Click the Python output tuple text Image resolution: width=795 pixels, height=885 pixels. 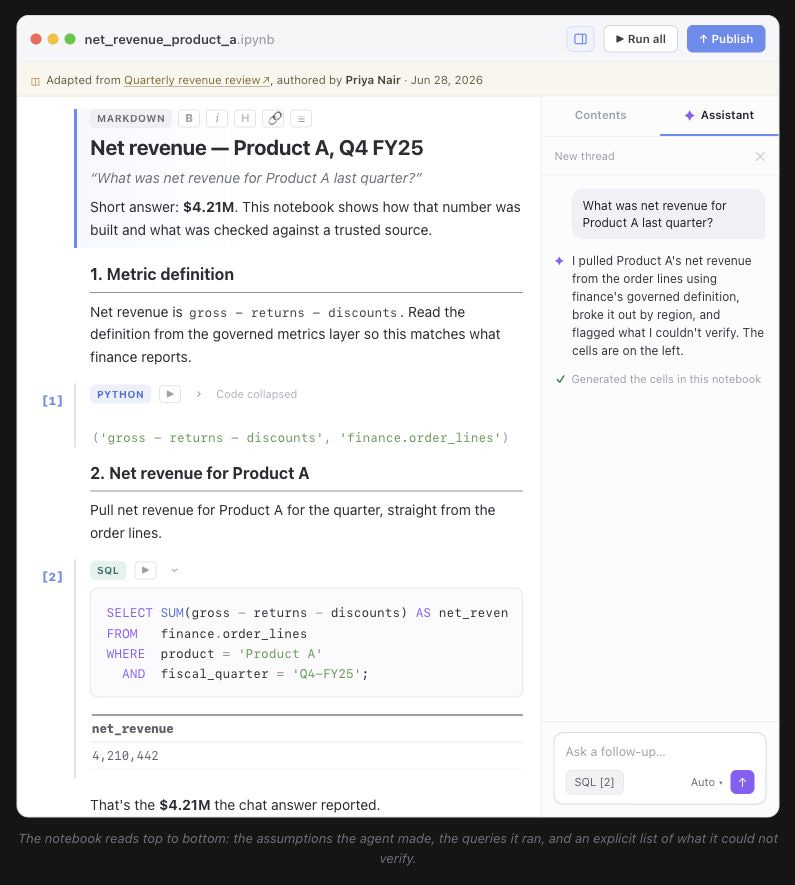pyautogui.click(x=300, y=438)
